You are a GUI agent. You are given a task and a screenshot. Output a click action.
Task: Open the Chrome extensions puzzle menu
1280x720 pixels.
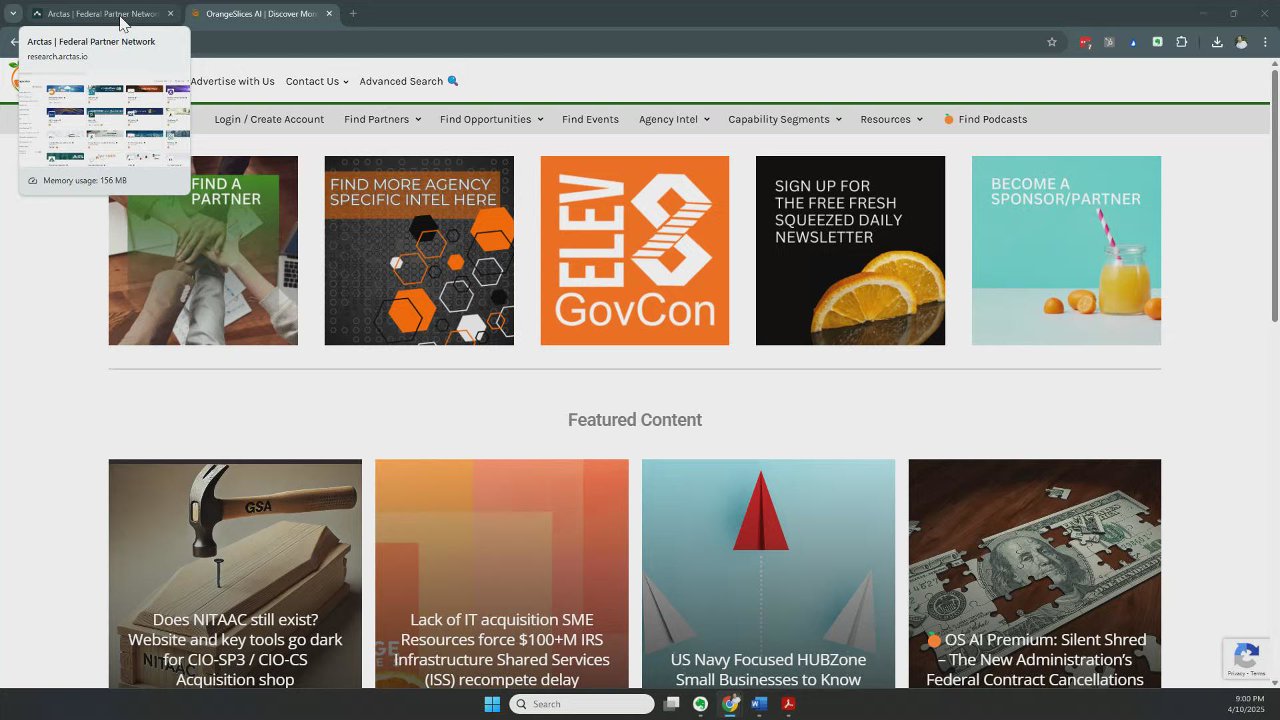click(x=1181, y=42)
